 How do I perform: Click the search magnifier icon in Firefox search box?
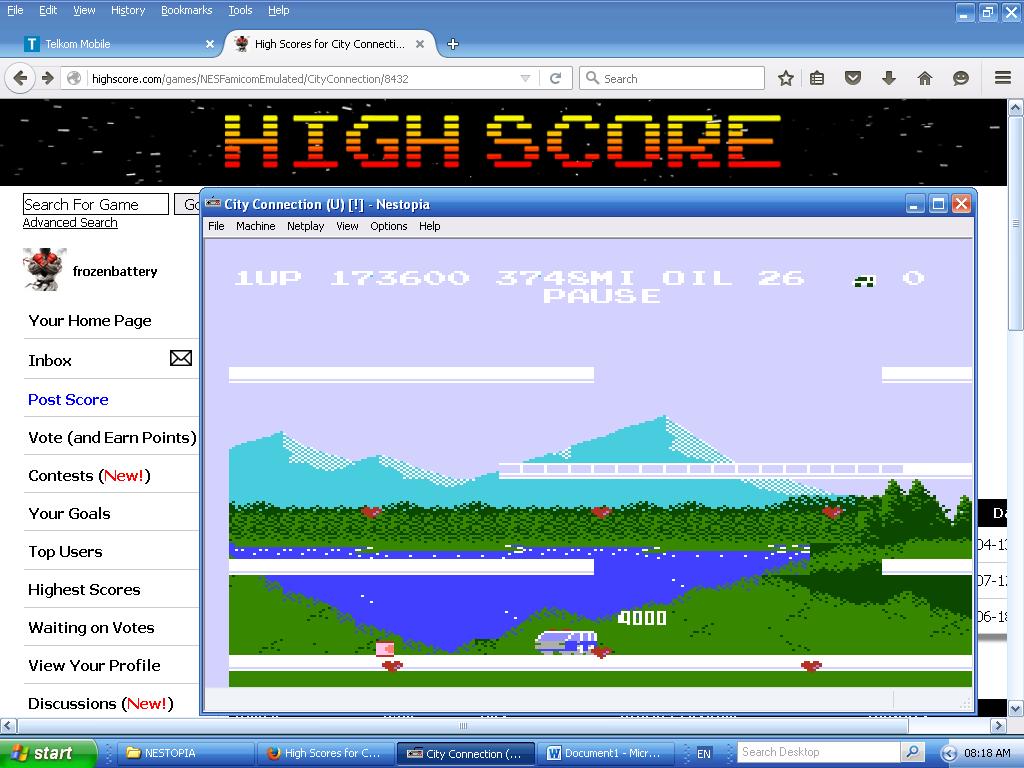pos(592,78)
